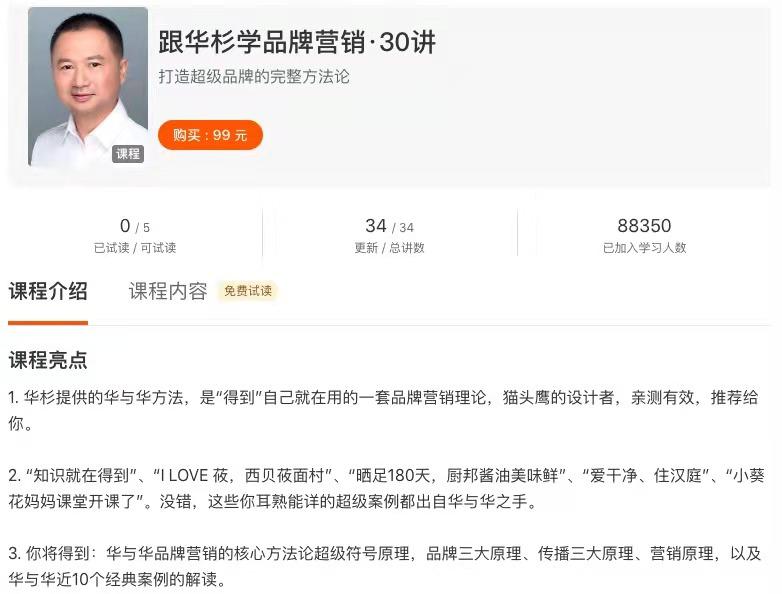This screenshot has height=594, width=782.
Task: Click the second highlight paragraph about 知识就在得到
Action: (386, 488)
